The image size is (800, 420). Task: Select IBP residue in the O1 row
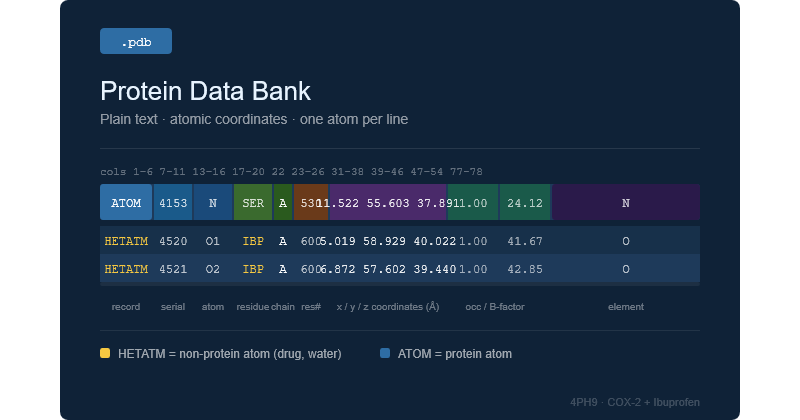pyautogui.click(x=253, y=241)
